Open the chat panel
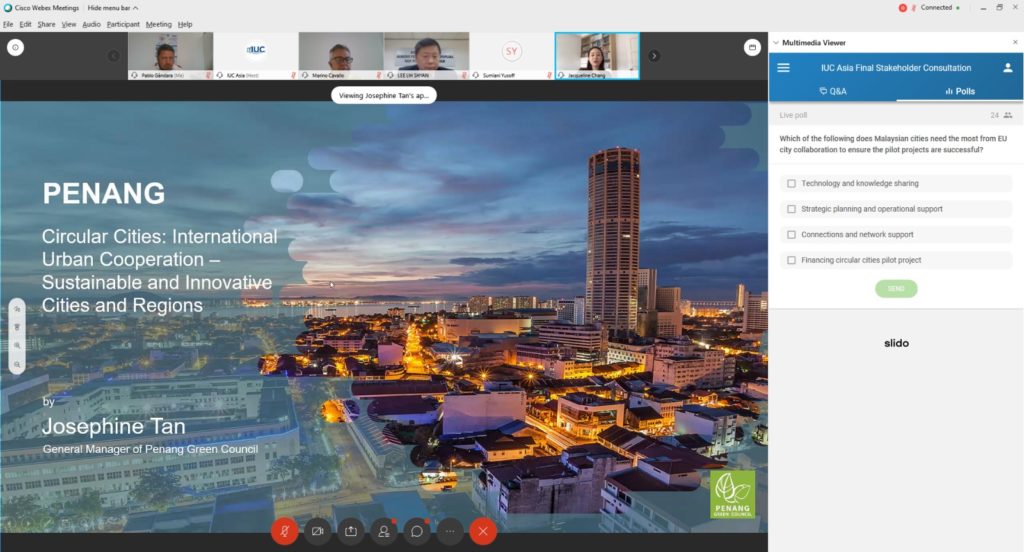Viewport: 1024px width, 552px height. click(417, 531)
